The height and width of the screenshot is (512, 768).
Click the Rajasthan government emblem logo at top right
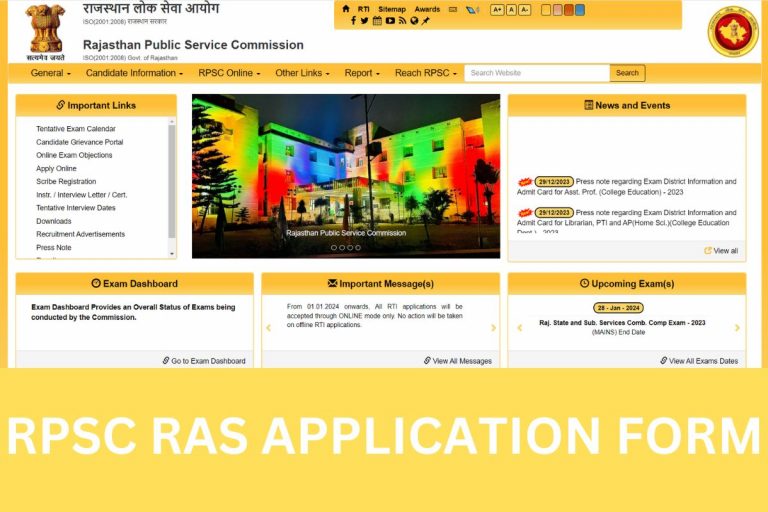(733, 32)
